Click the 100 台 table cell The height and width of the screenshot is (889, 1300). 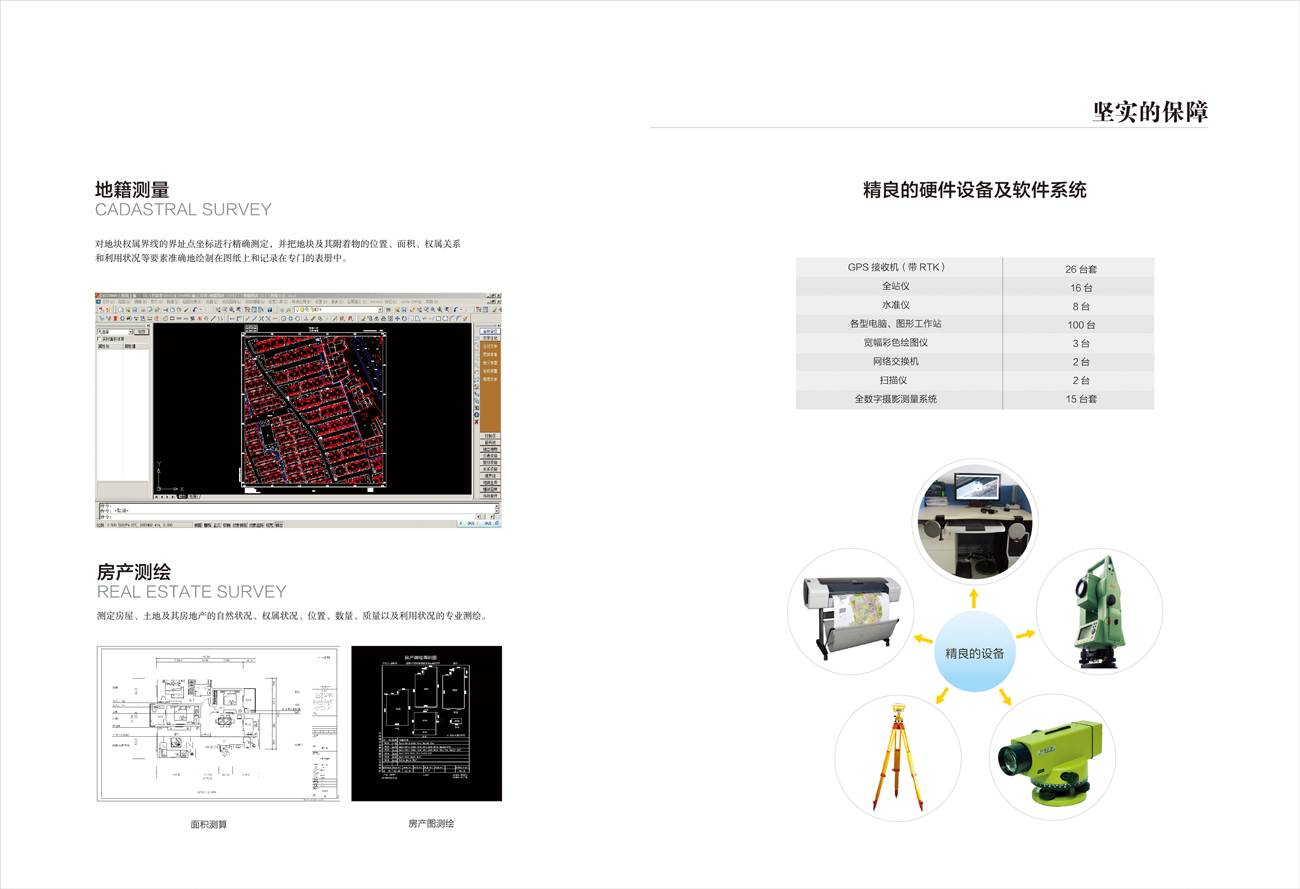point(1079,325)
